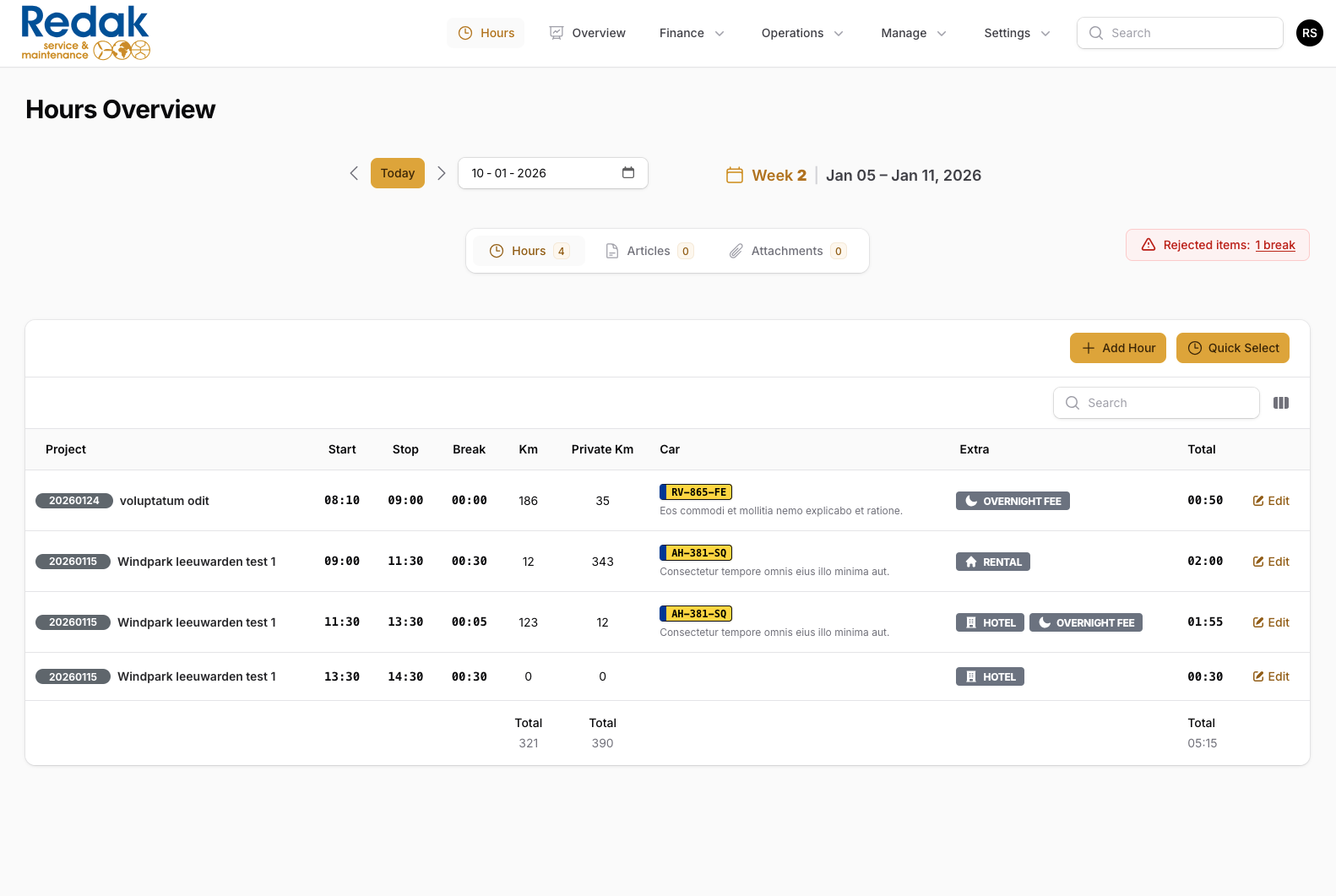The image size is (1336, 896).
Task: Click the Redak logo in header
Action: click(x=85, y=33)
